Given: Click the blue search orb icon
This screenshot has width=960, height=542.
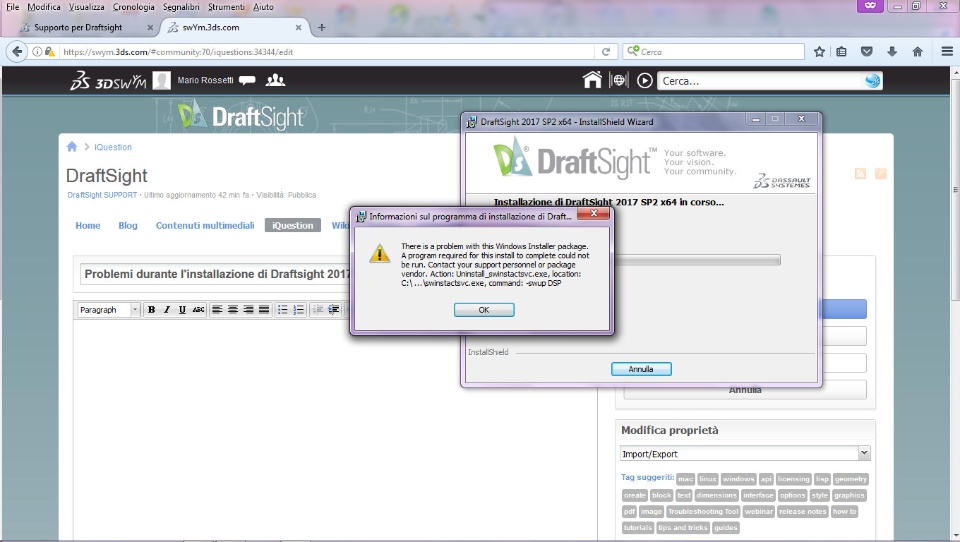Looking at the screenshot, I should (x=872, y=81).
